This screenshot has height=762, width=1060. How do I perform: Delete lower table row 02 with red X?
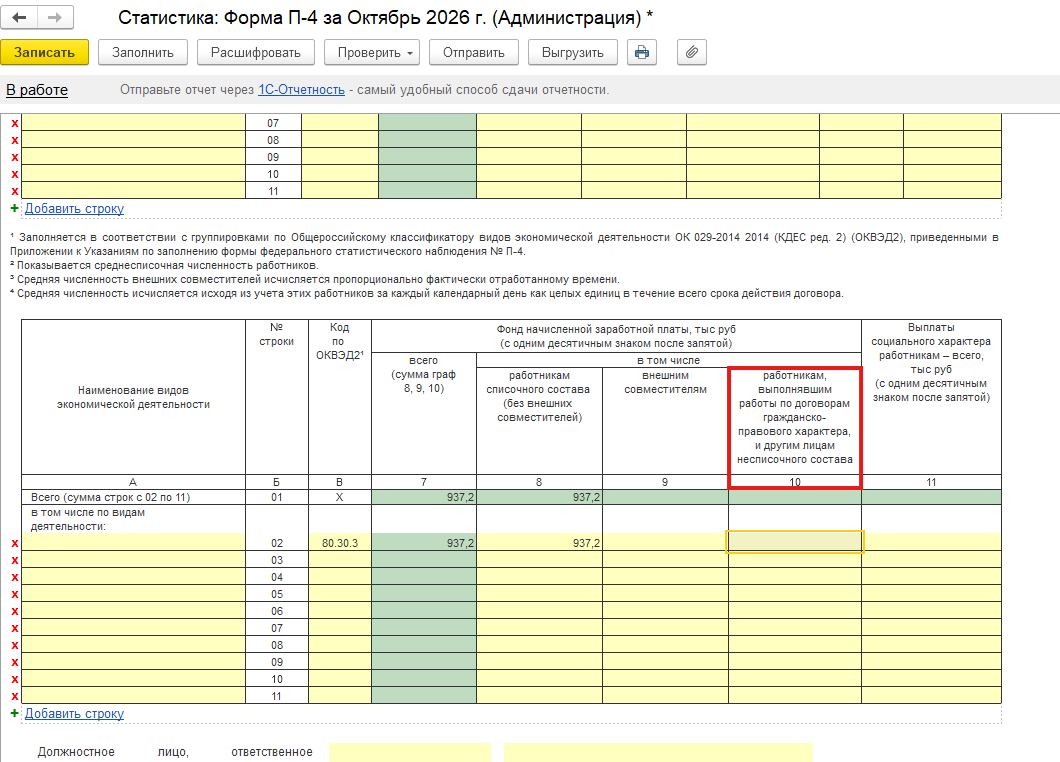(15, 543)
